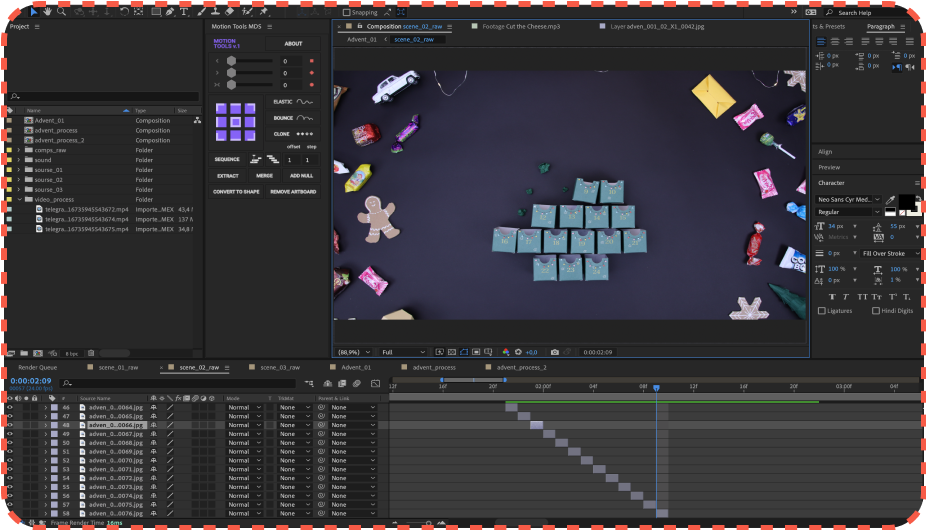Click the current time indicator playhead
The image size is (926, 530).
(x=656, y=388)
